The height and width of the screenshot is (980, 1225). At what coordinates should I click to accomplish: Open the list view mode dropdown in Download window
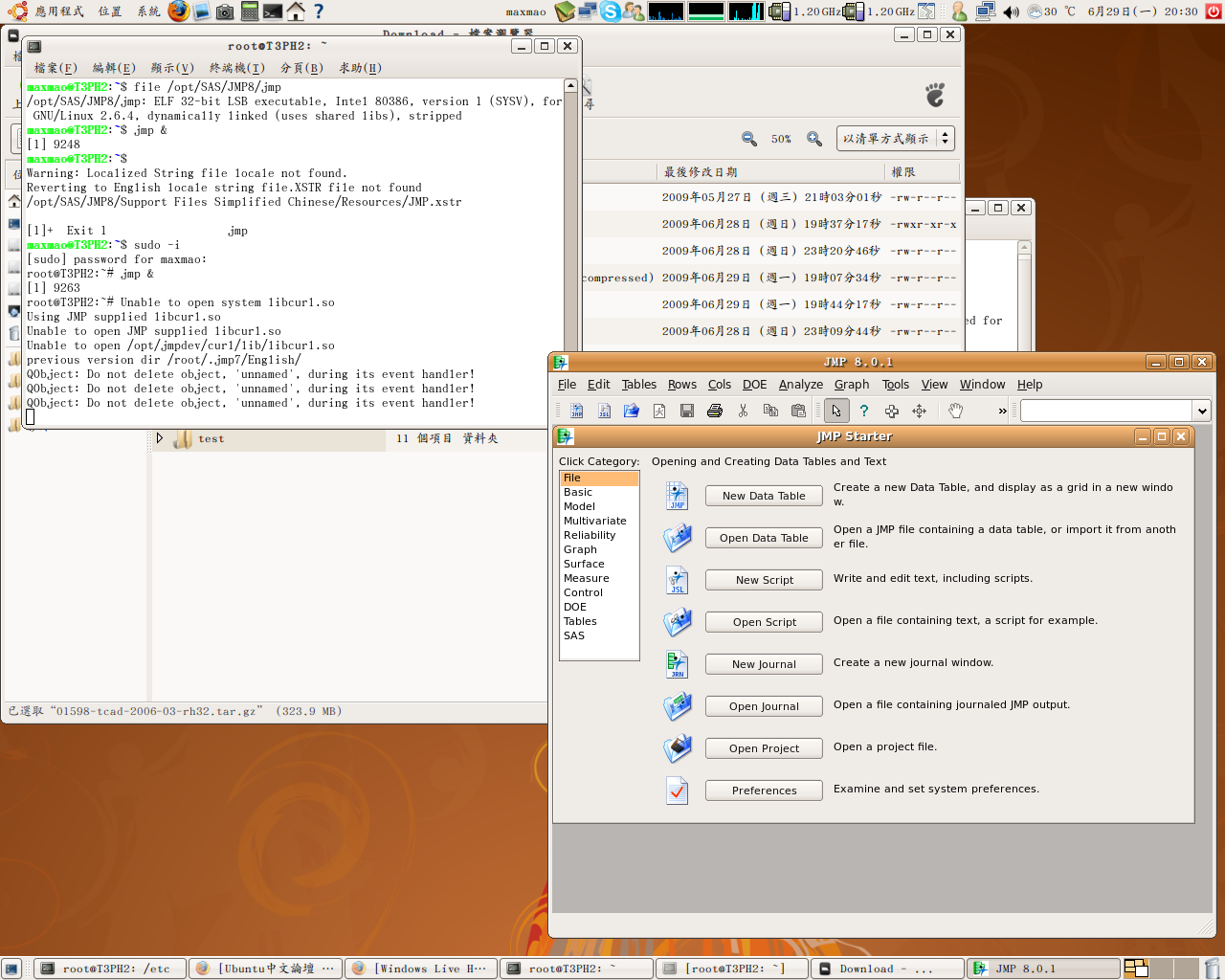(896, 139)
